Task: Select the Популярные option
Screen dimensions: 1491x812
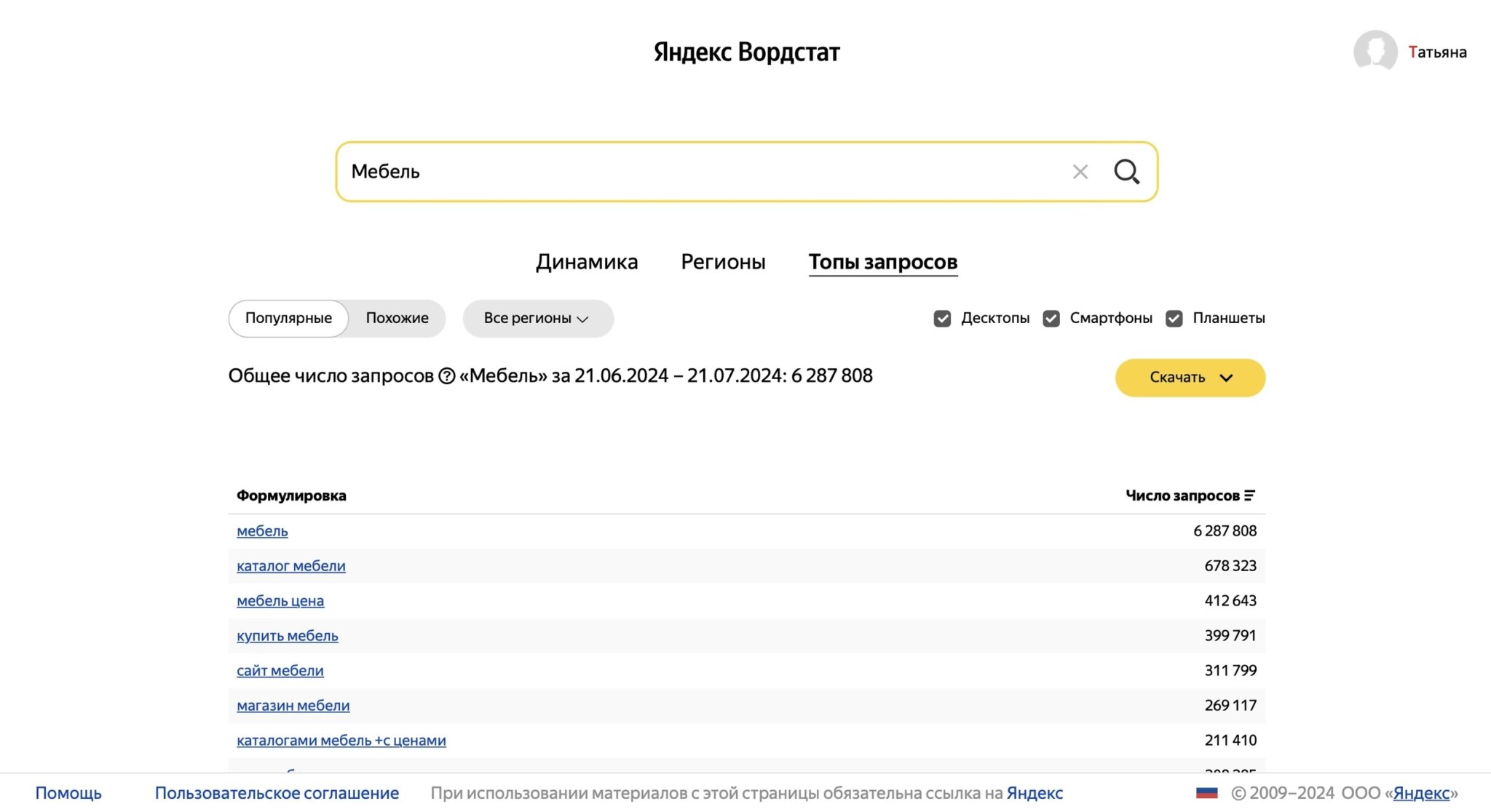Action: point(288,319)
